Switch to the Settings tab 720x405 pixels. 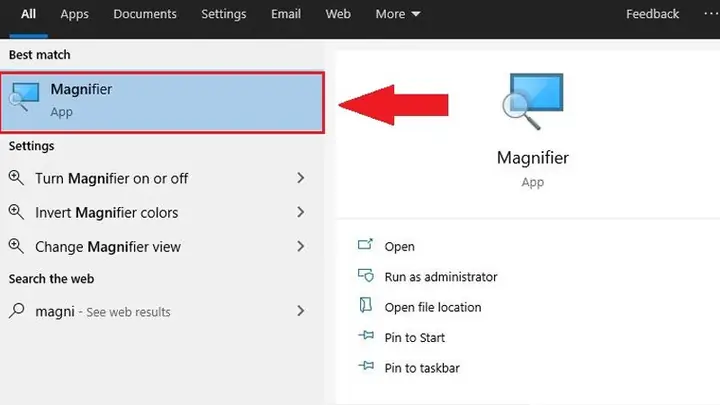224,14
